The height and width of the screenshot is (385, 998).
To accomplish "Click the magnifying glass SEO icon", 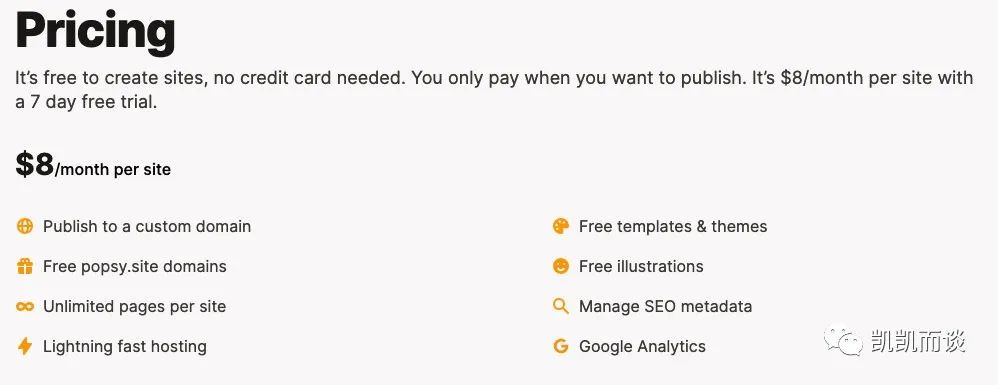I will (561, 307).
